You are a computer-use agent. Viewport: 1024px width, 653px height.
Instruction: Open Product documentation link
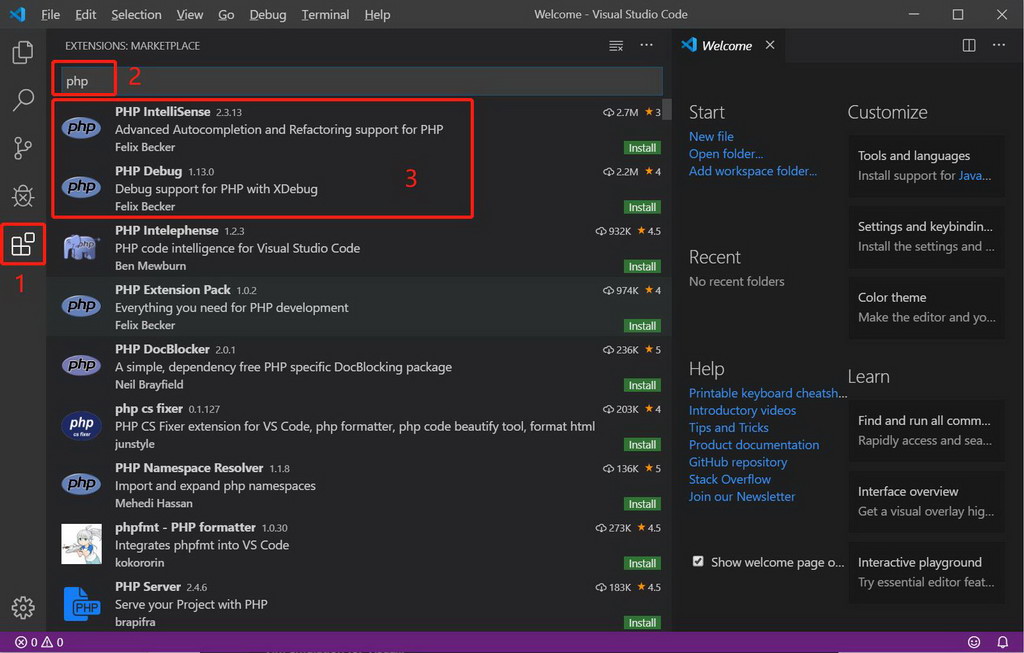[x=754, y=445]
